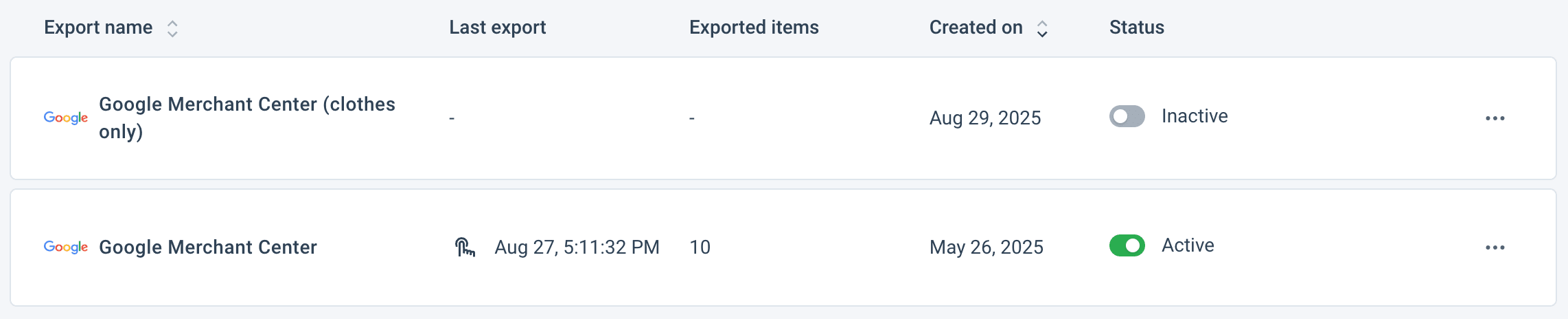Image resolution: width=1568 pixels, height=319 pixels.
Task: Disable the Active Google Merchant Center export toggle
Action: [1127, 245]
